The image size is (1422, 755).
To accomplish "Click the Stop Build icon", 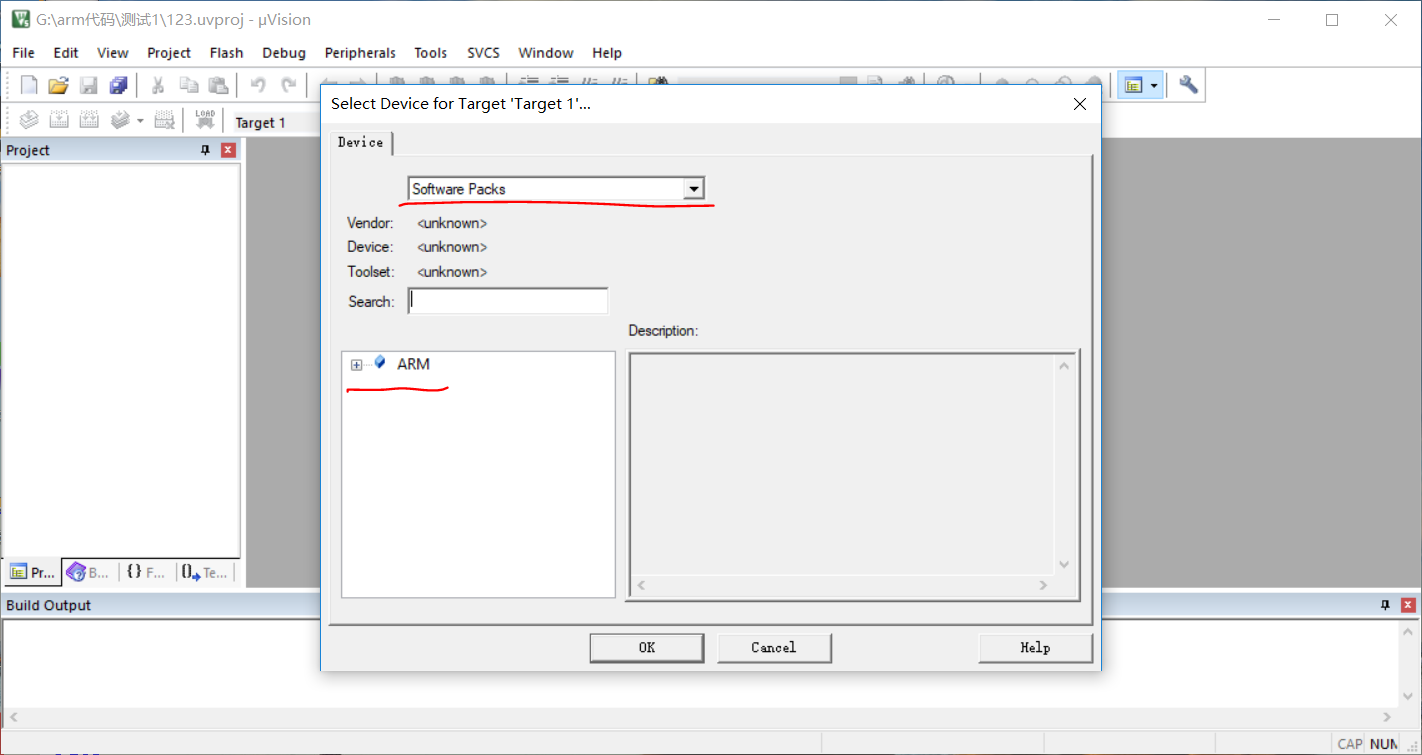I will (165, 121).
